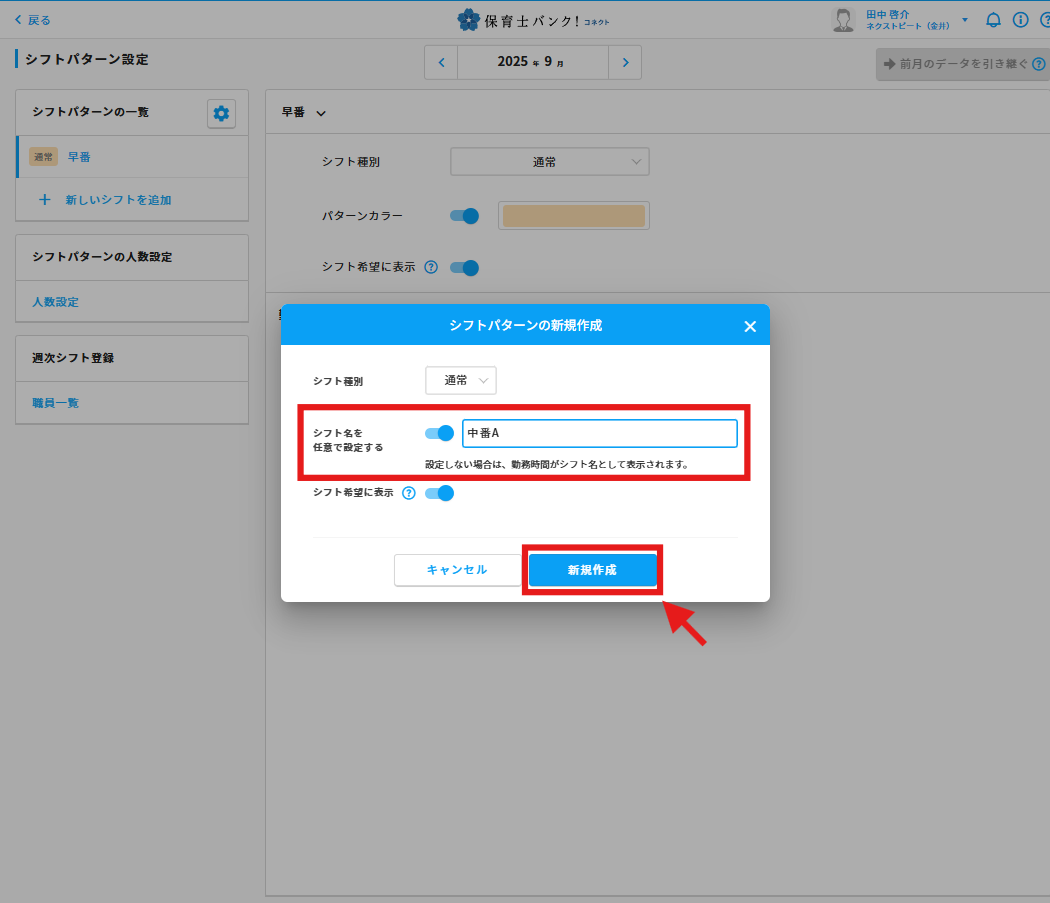Image resolution: width=1050 pixels, height=903 pixels.
Task: Open 人数設定 in sidebar
Action: pos(55,302)
